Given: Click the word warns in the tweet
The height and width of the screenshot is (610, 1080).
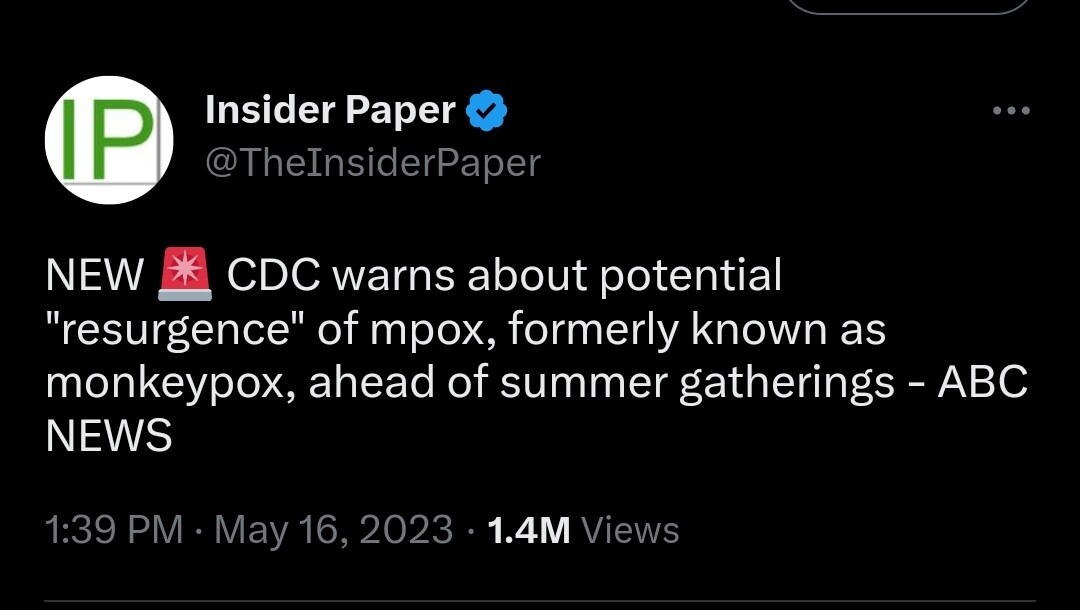Looking at the screenshot, I should coord(389,277).
